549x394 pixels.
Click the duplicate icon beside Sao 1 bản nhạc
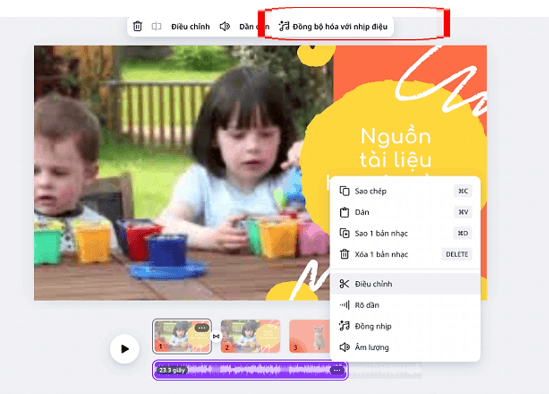(344, 233)
